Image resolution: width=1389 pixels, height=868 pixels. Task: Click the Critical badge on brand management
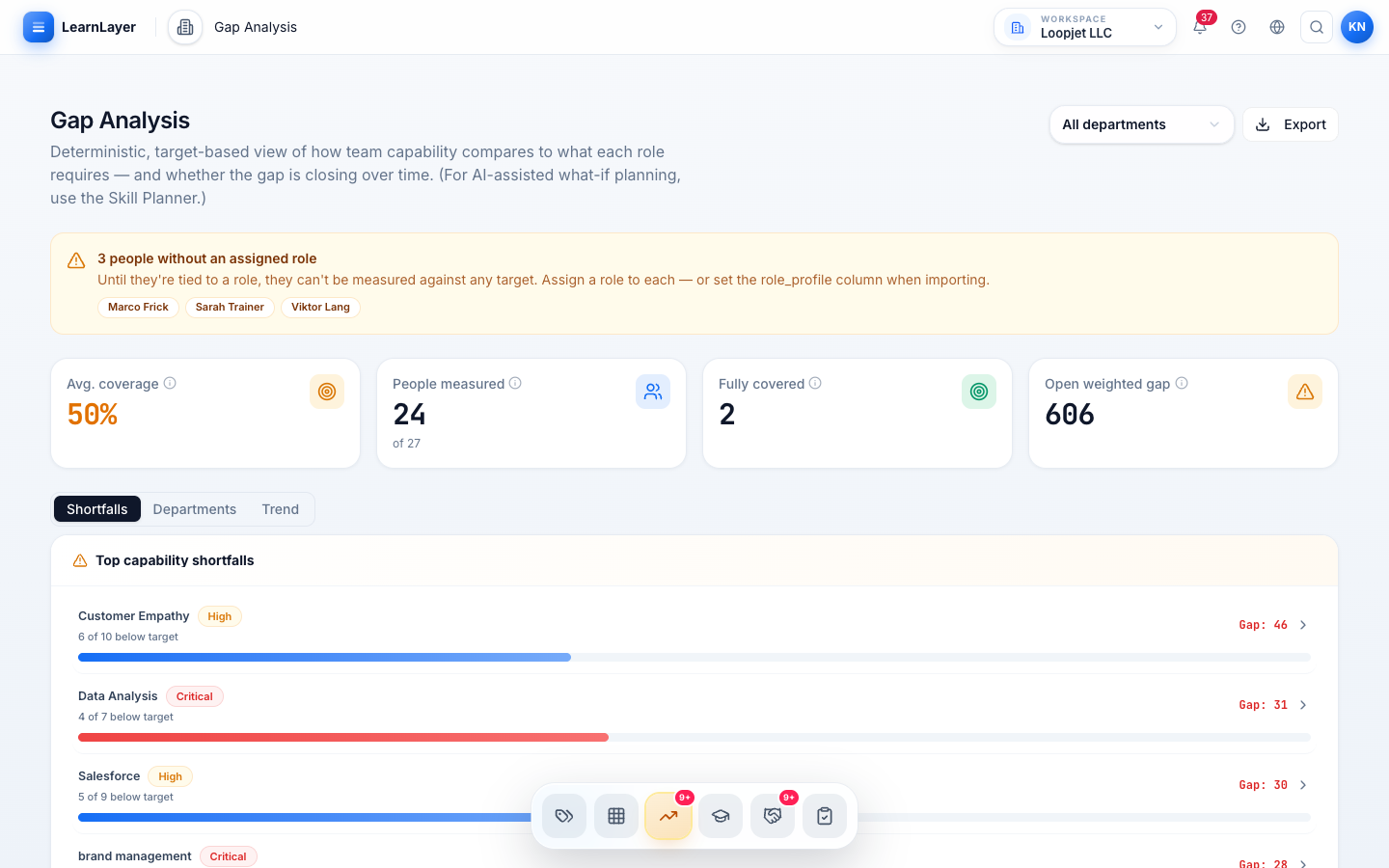click(x=229, y=856)
